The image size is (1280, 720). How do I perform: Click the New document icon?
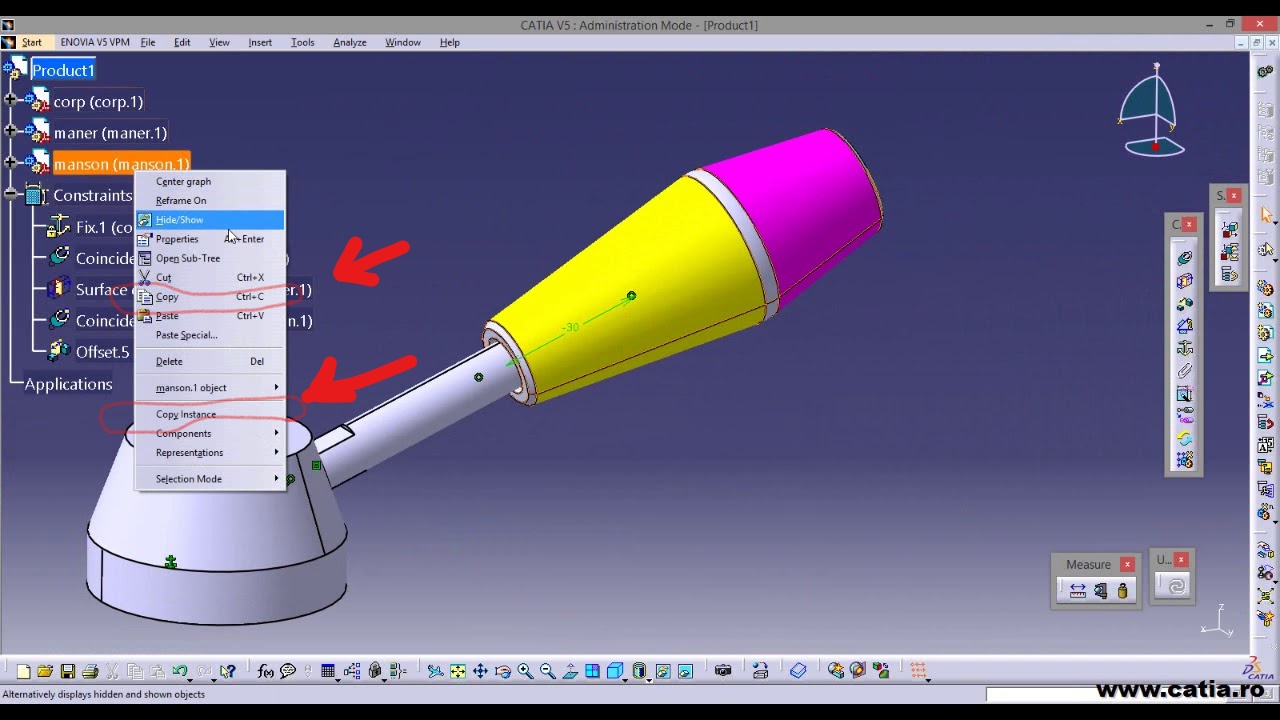tap(24, 671)
